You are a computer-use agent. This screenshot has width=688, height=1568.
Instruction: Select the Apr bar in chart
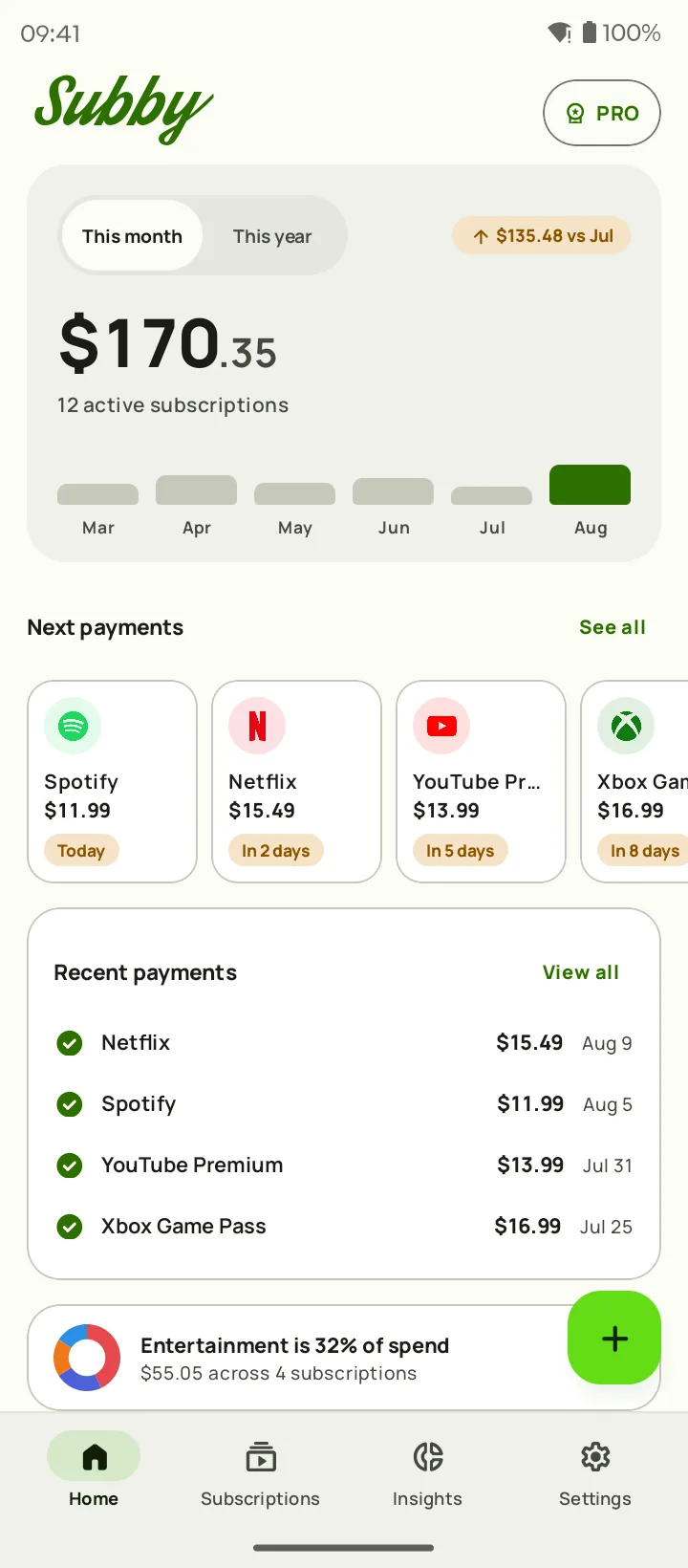[x=196, y=490]
